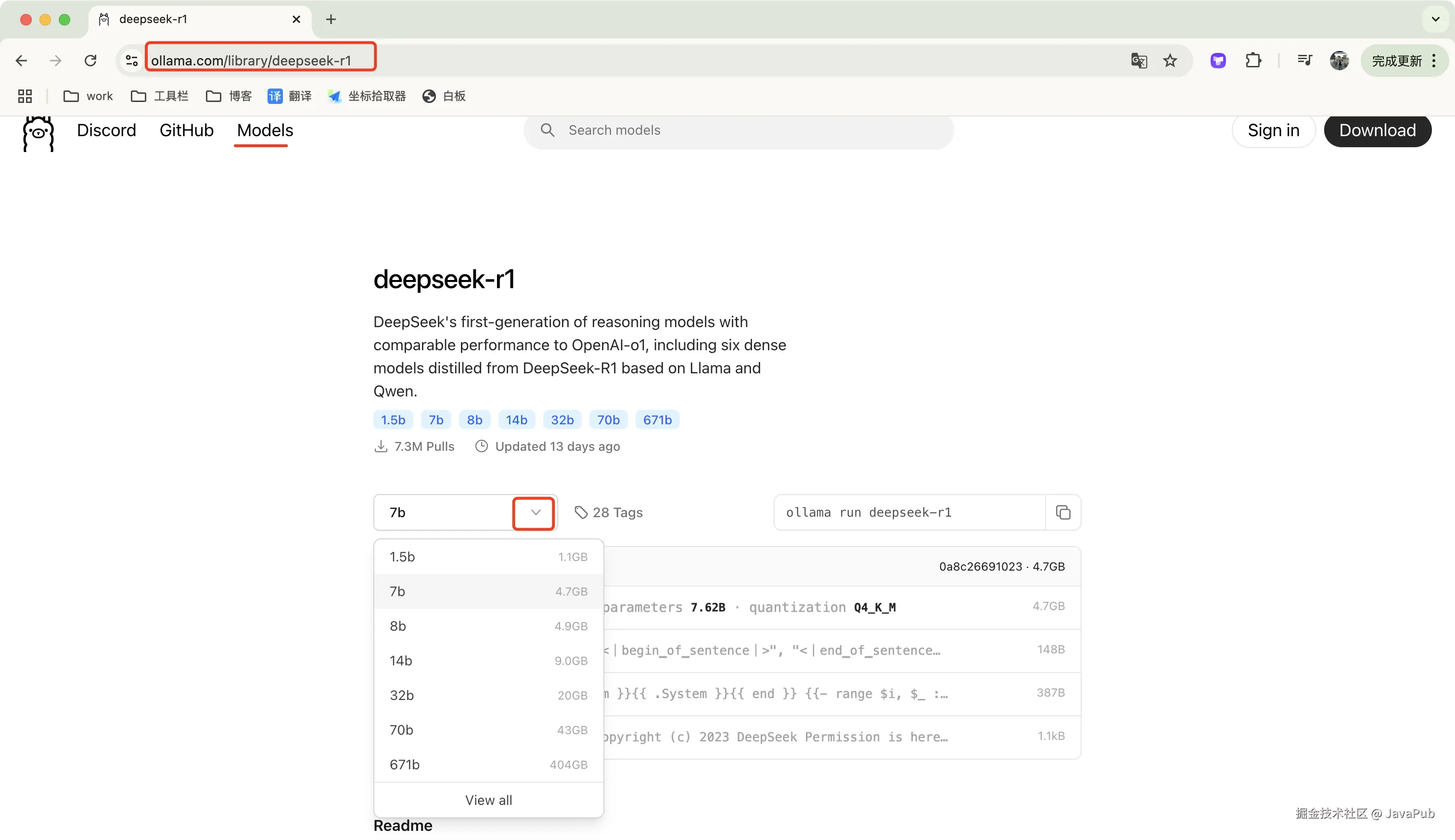This screenshot has height=840, width=1455.
Task: Copy the ollama run command
Action: coord(1063,512)
